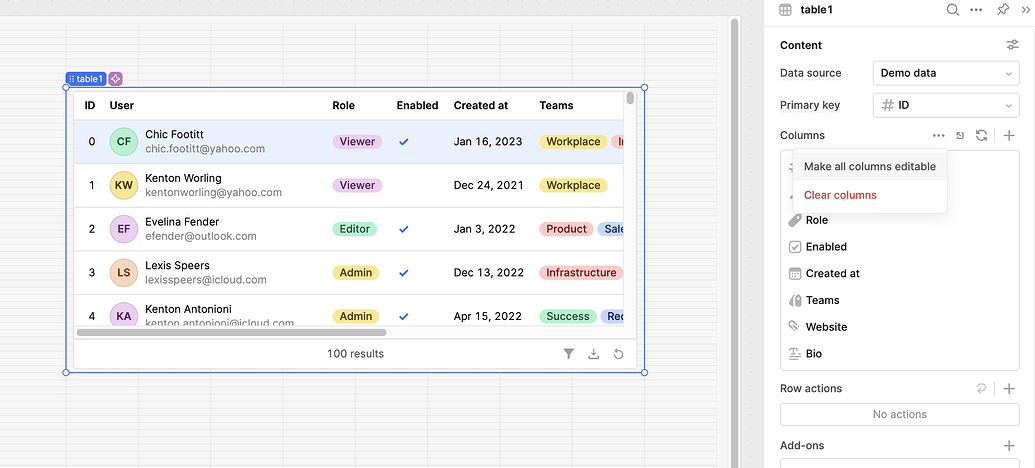Toggle Enabled checkmark in Evelina Fender row
1035x468 pixels.
(404, 229)
